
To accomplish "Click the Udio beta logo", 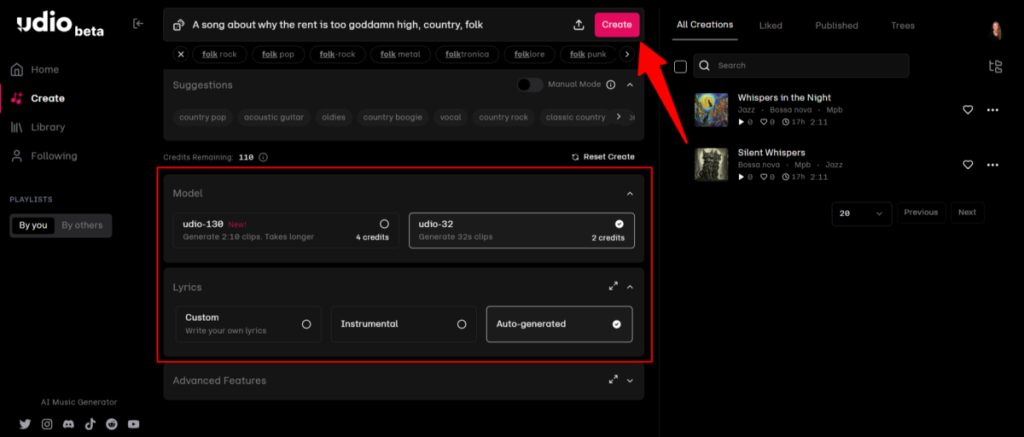I will (x=60, y=25).
